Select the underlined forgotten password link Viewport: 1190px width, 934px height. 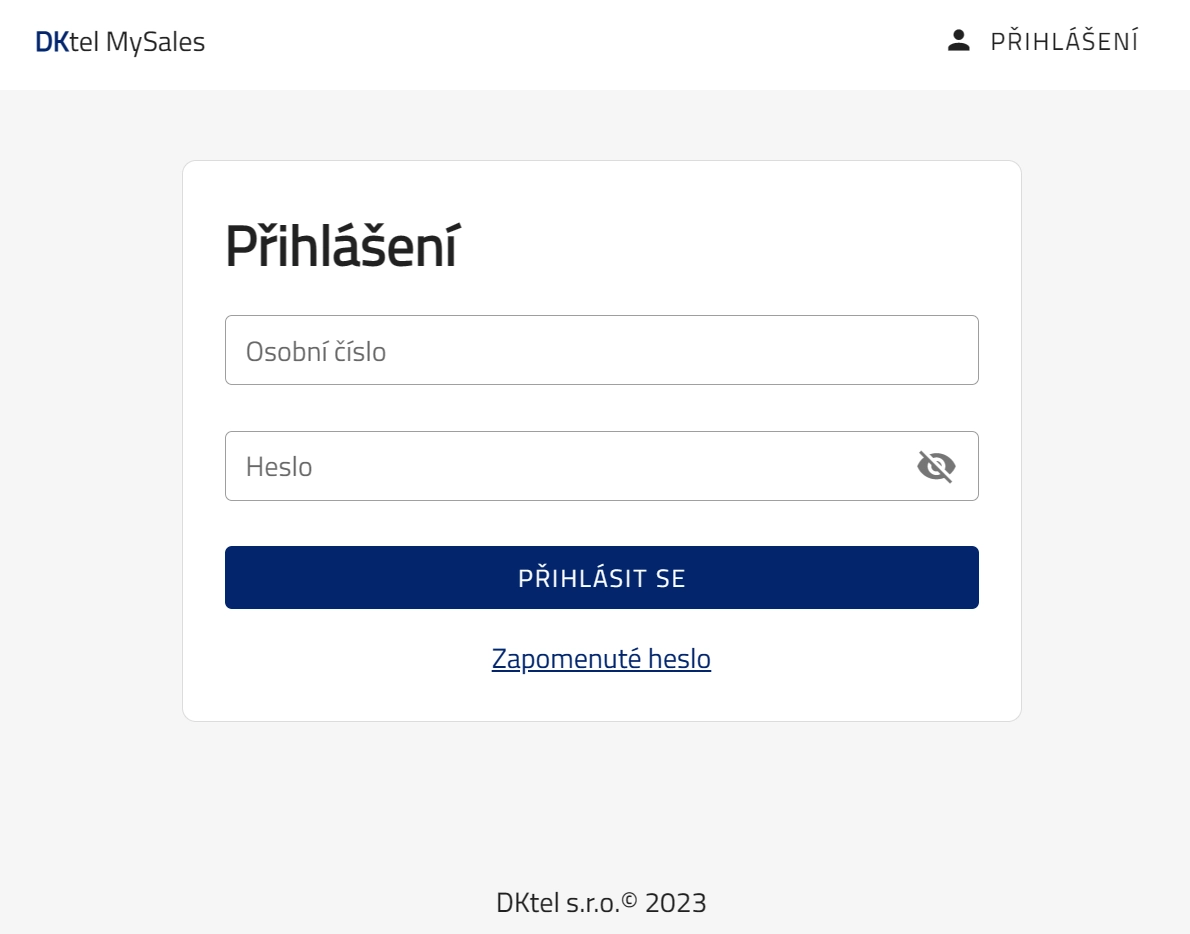point(601,658)
